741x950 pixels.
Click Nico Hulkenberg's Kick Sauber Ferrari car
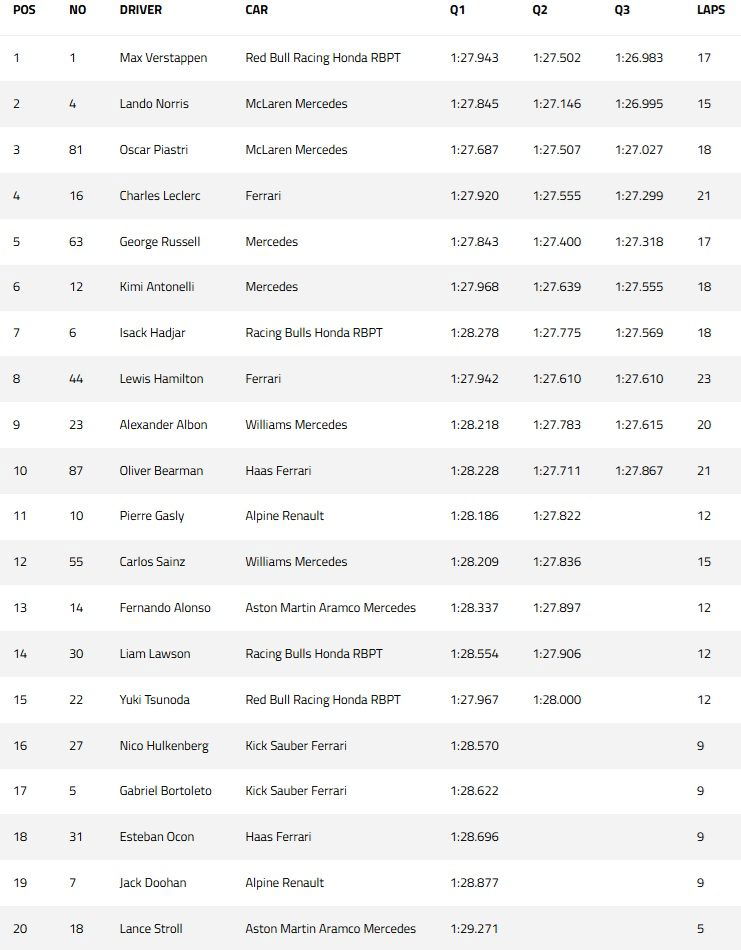[296, 746]
